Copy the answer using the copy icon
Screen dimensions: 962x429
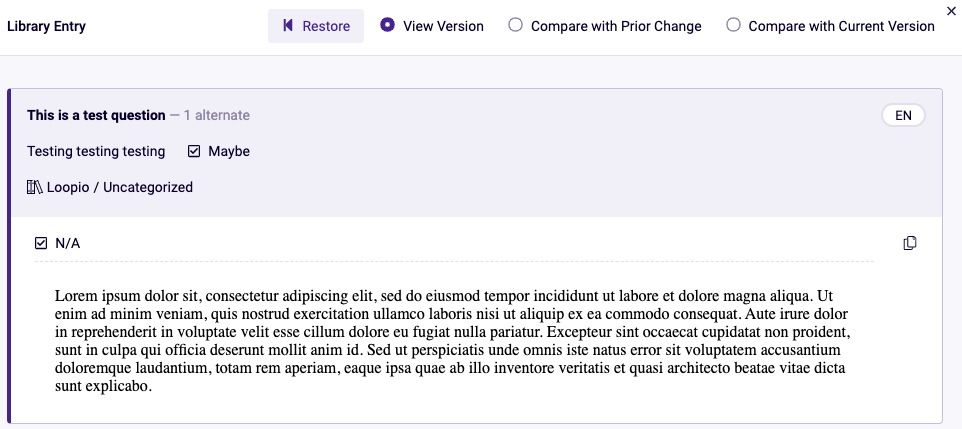(x=910, y=243)
